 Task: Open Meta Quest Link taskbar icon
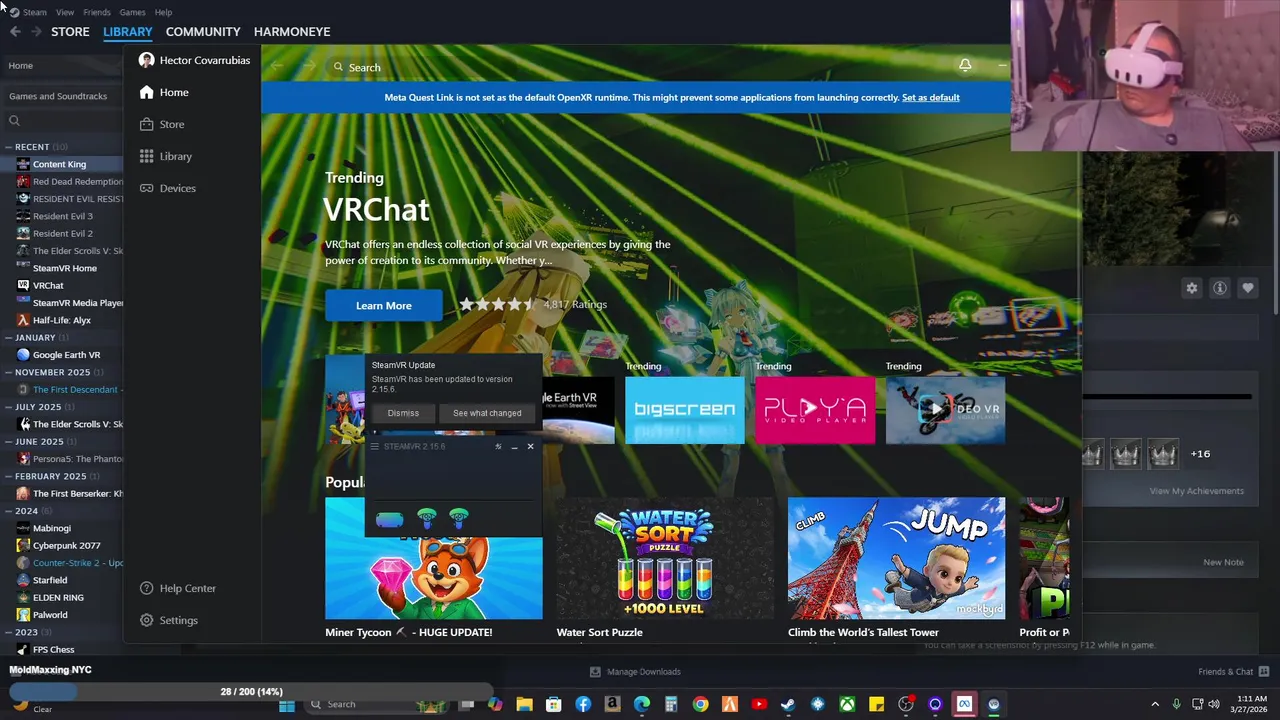pyautogui.click(x=964, y=704)
